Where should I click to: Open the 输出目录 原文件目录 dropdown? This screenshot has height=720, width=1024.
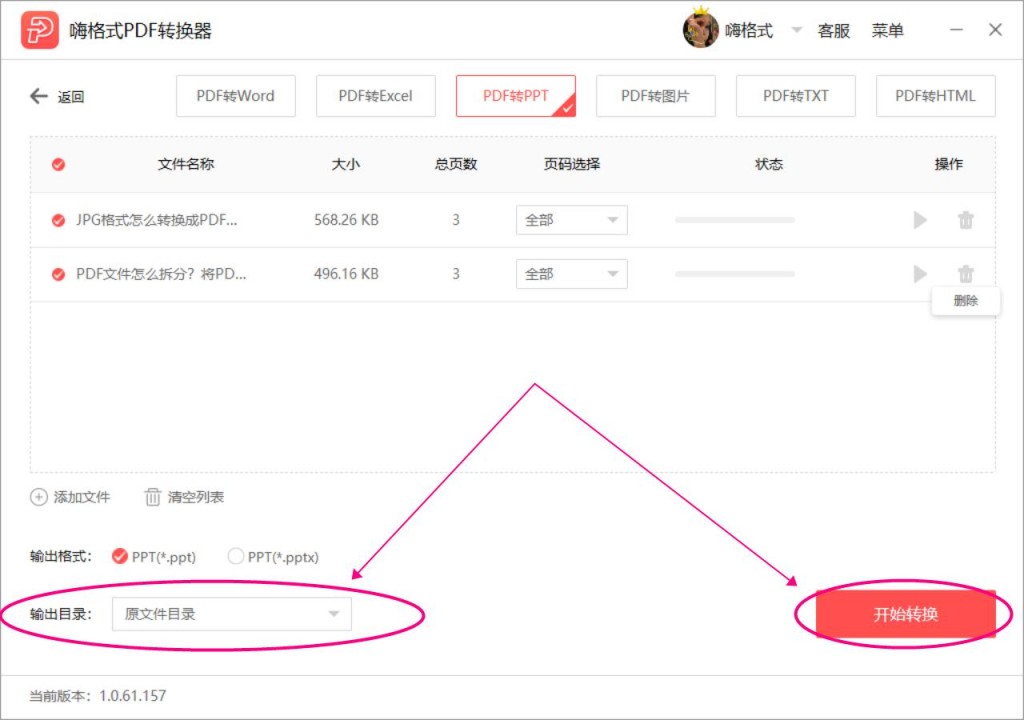click(232, 614)
